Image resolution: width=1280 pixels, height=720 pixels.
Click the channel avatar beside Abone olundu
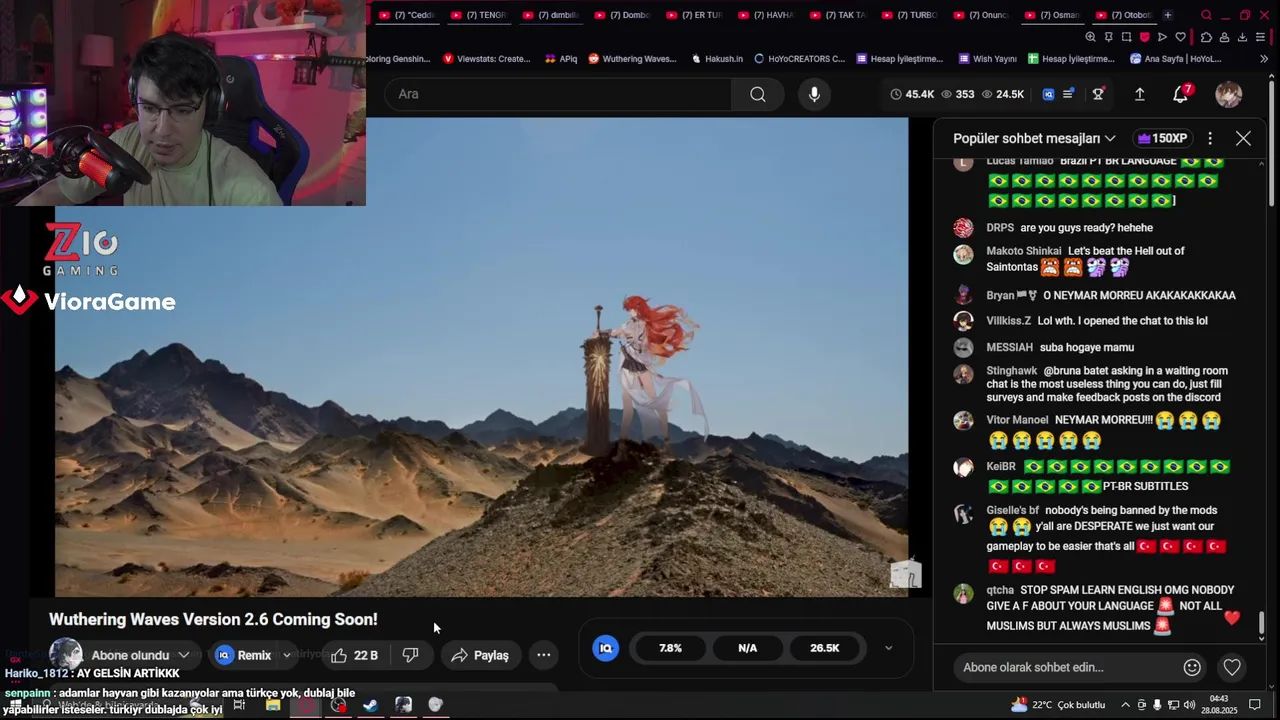(x=66, y=654)
